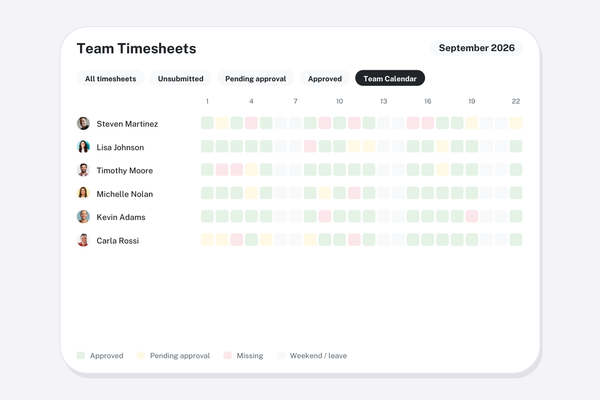The height and width of the screenshot is (400, 600).
Task: Open Carla Rossi's approved day 22 cell
Action: click(516, 240)
